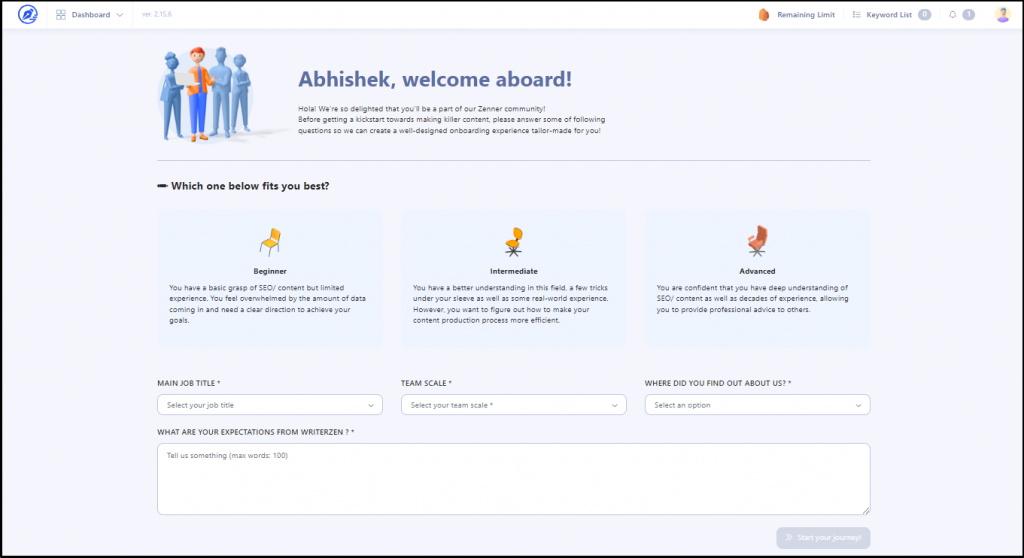
Task: Open the Keyword List
Action: pos(891,14)
